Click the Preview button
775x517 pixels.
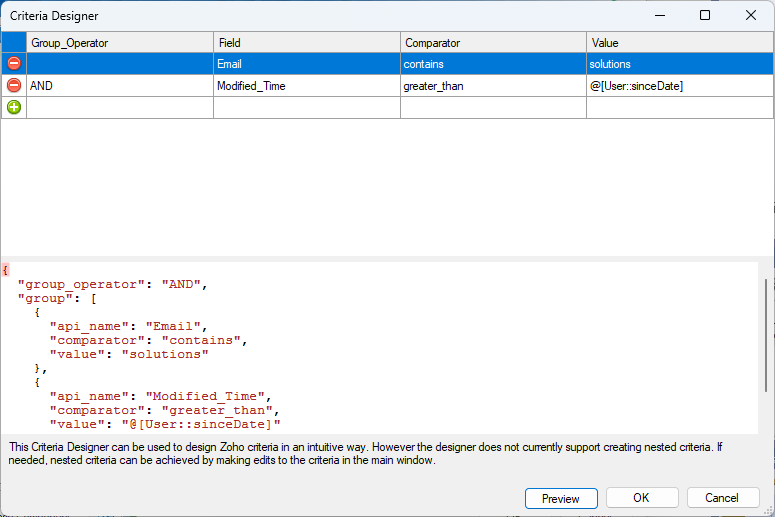tap(561, 498)
